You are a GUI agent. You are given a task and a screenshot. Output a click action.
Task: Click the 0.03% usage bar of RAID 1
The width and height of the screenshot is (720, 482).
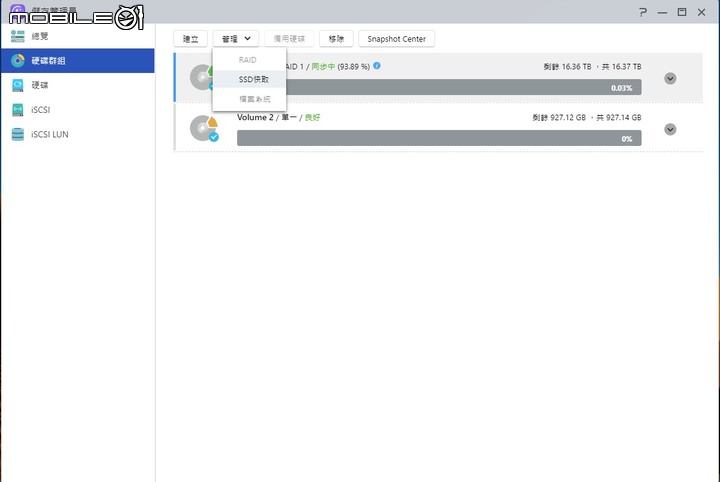point(464,87)
